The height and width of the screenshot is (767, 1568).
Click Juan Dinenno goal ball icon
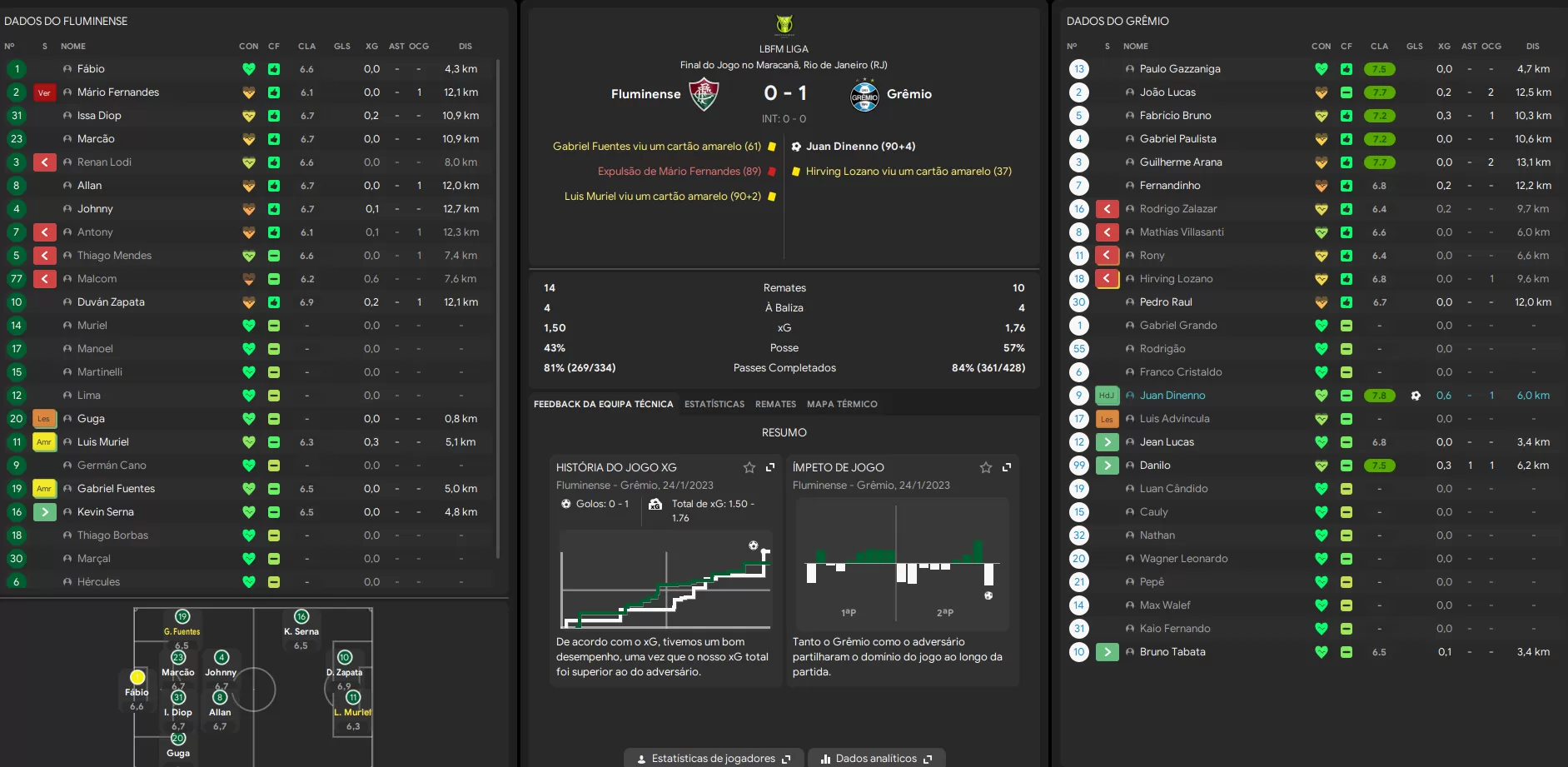(x=1416, y=396)
